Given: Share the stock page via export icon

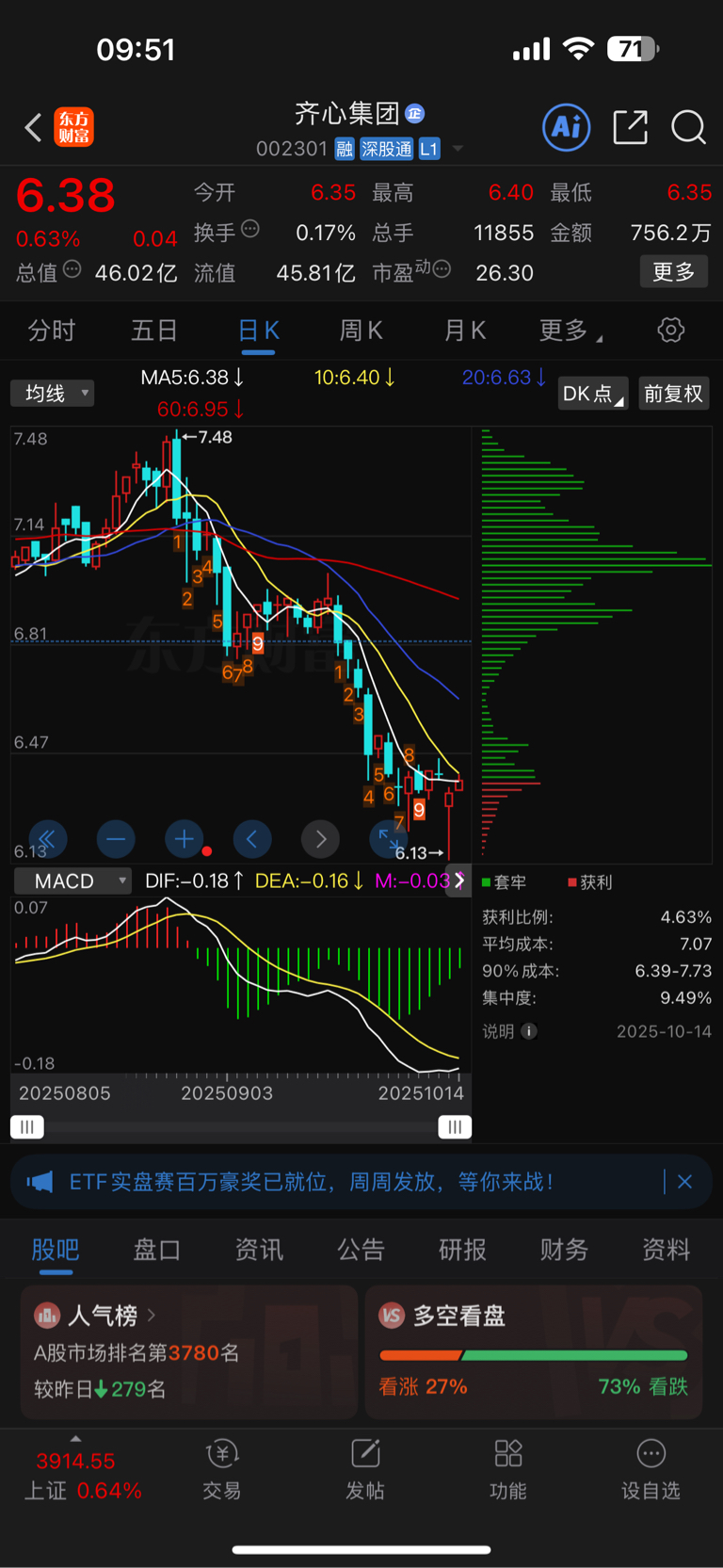Looking at the screenshot, I should click(x=630, y=126).
